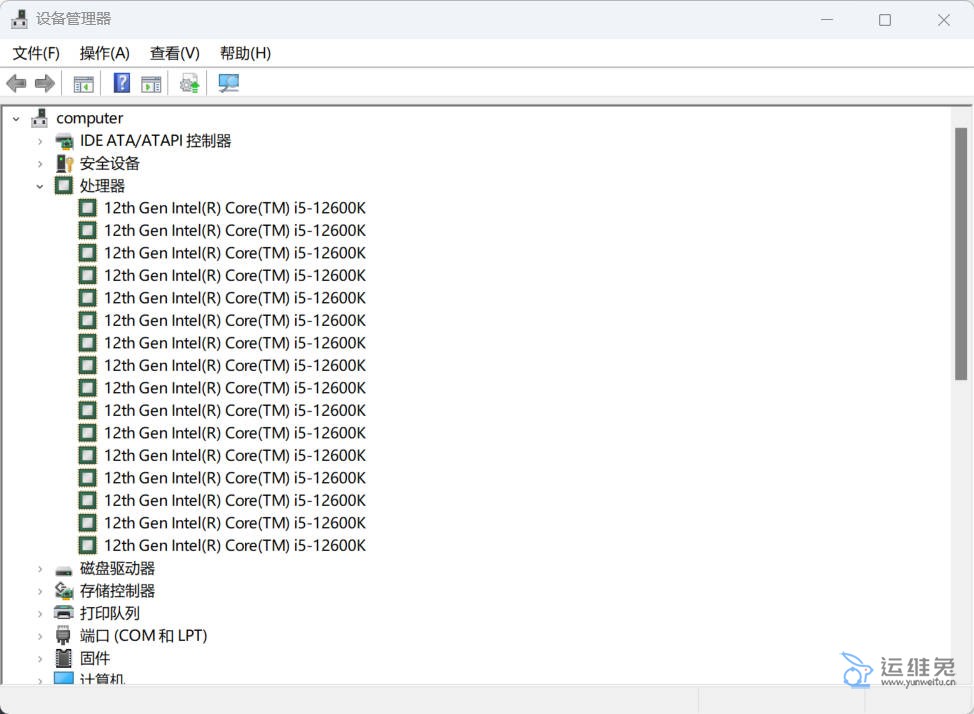Click the Back arrow toolbar icon
This screenshot has height=714, width=974.
(x=16, y=84)
